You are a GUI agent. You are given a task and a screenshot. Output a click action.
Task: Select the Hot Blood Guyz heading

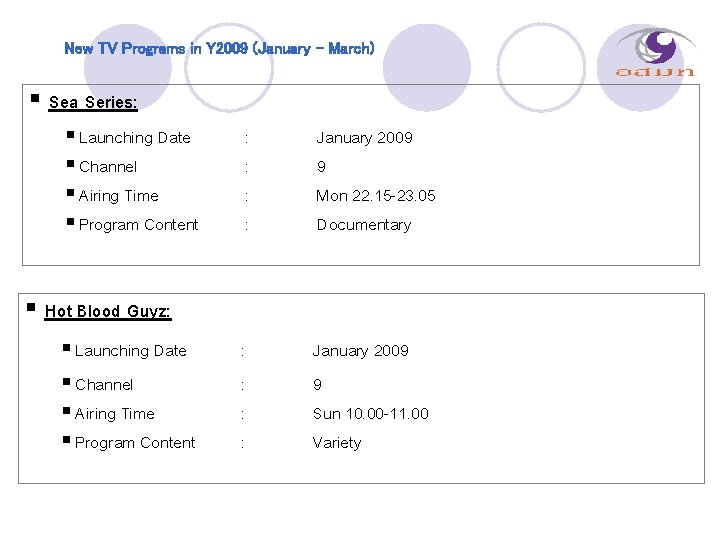pyautogui.click(x=108, y=312)
